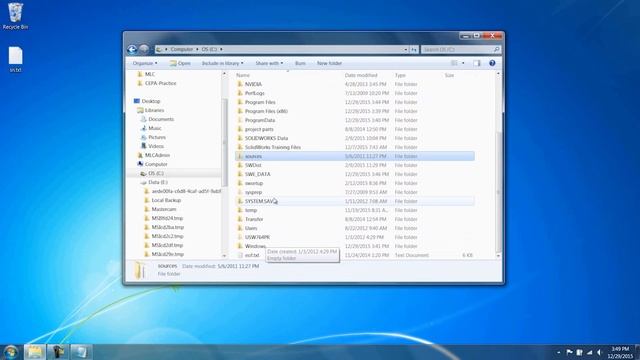Expand the arrow after OS (C:) breadcrumb

(221, 49)
